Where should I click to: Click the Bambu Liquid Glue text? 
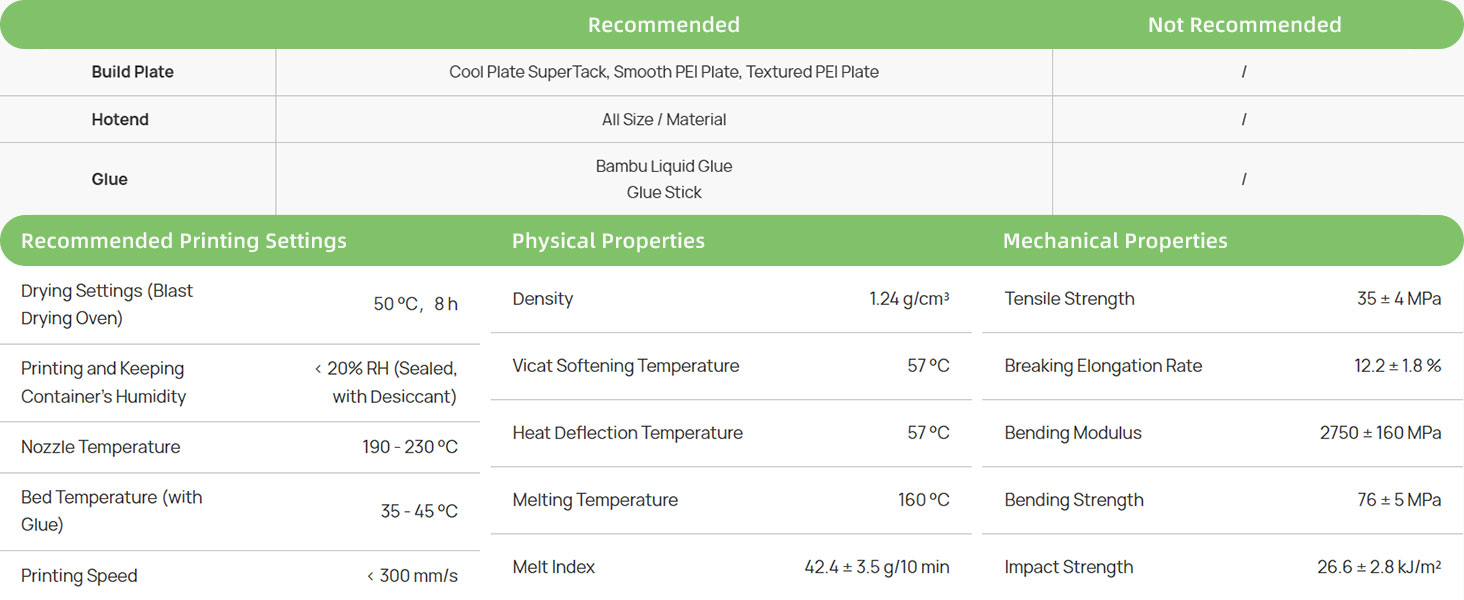664,166
